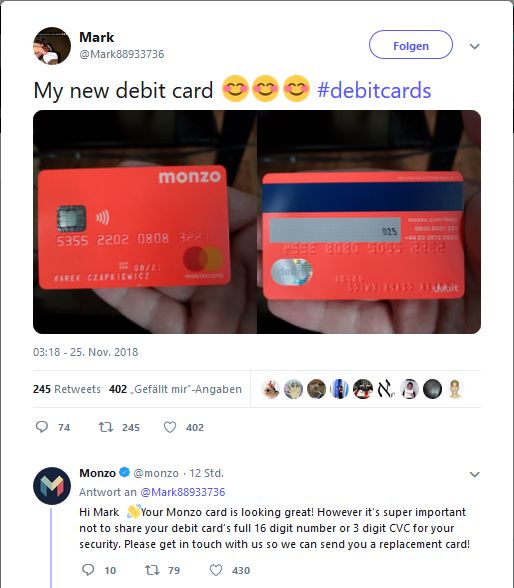Open dropdown chevron next to Folgen
514x588 pixels.
(x=475, y=46)
